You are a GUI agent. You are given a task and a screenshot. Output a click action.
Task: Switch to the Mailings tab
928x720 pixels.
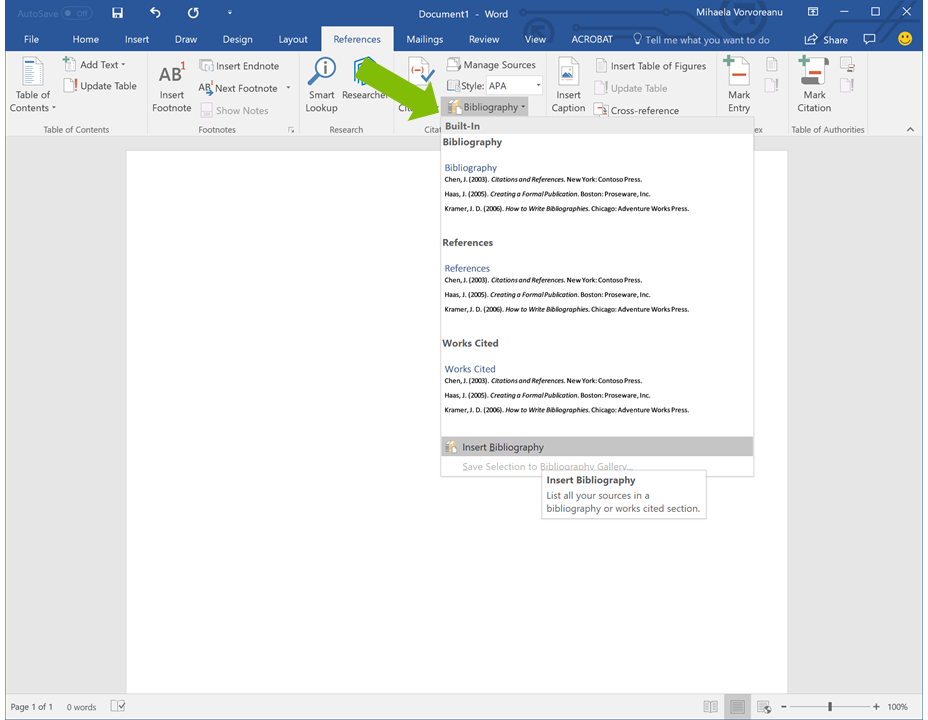[424, 39]
